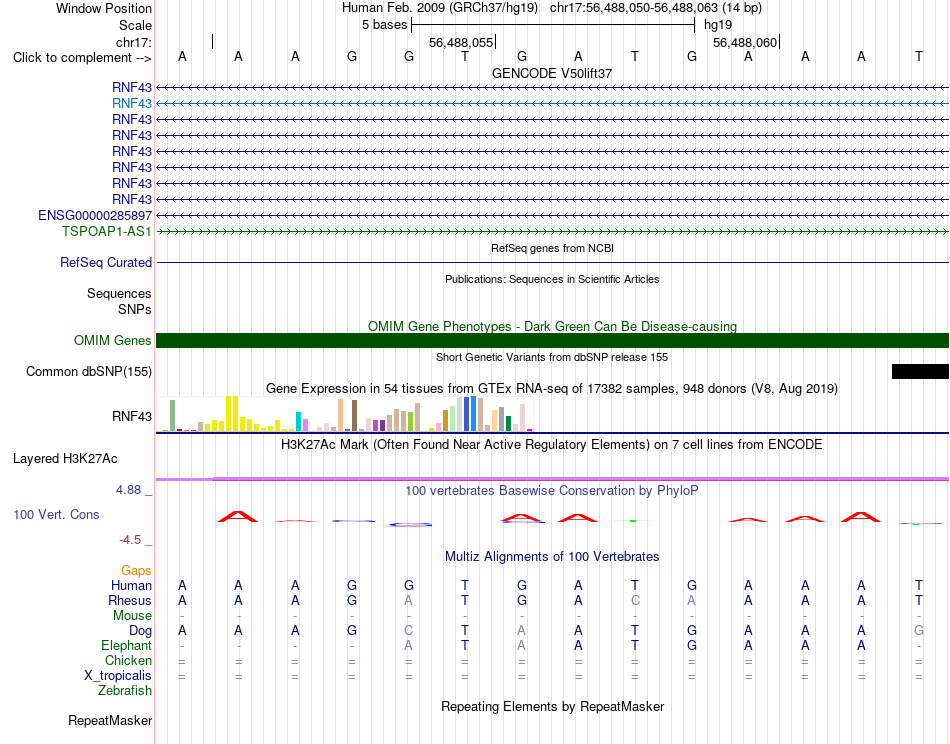This screenshot has width=950, height=744.
Task: Select the Layered H3K27Ac label
Action: [x=65, y=459]
